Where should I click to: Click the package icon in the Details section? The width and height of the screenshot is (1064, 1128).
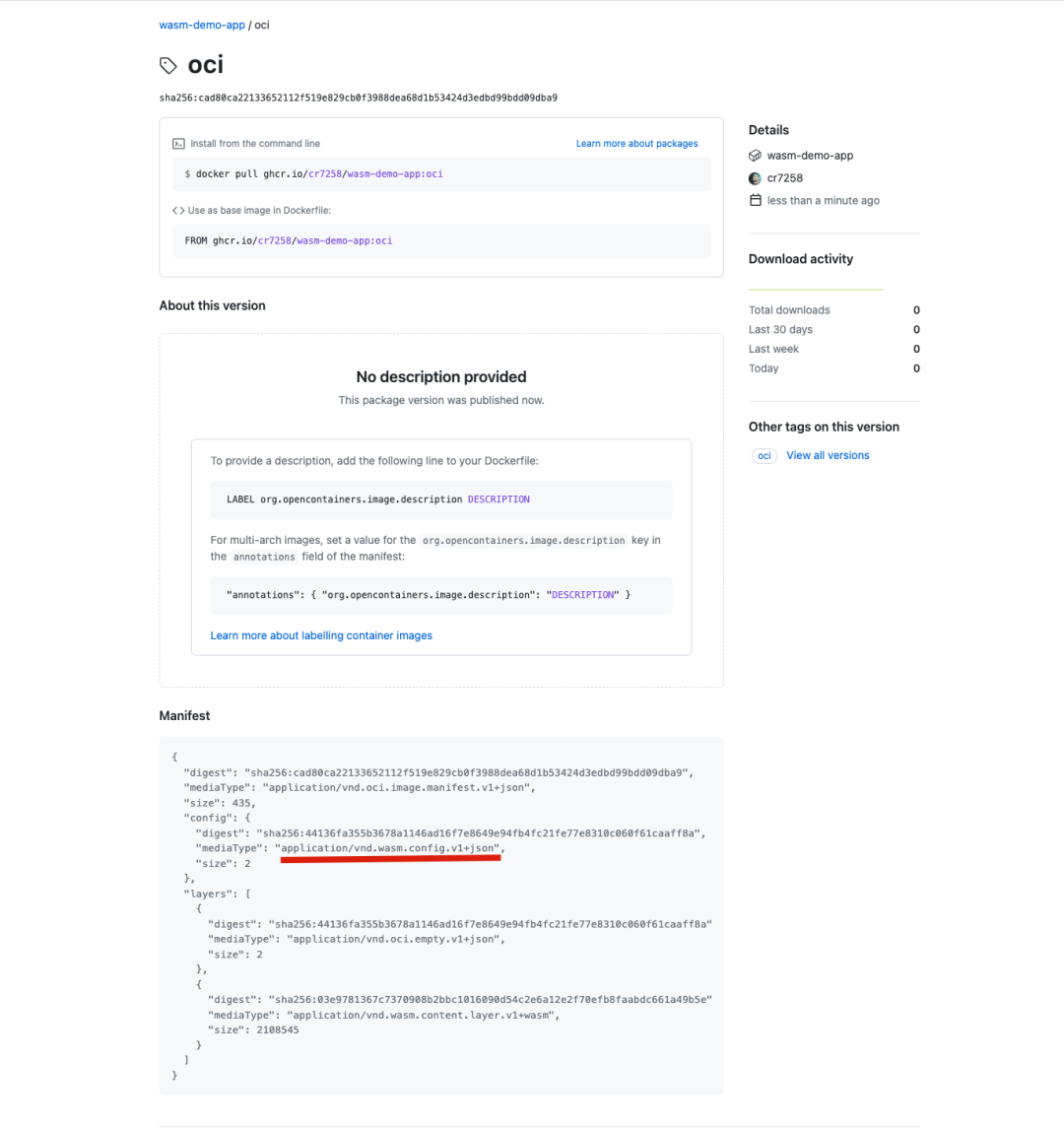[756, 156]
